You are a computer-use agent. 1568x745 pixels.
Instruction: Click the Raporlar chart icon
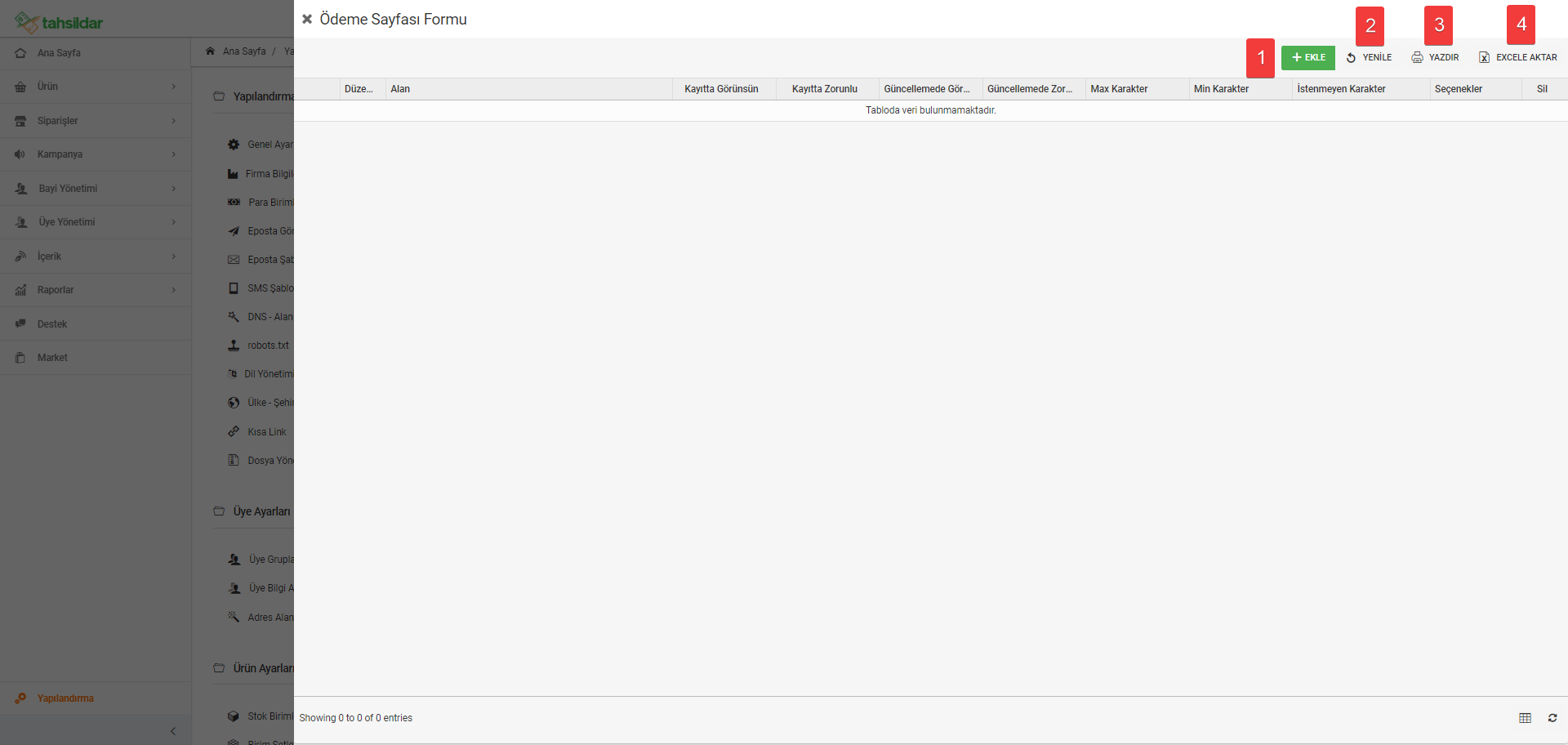(x=20, y=290)
